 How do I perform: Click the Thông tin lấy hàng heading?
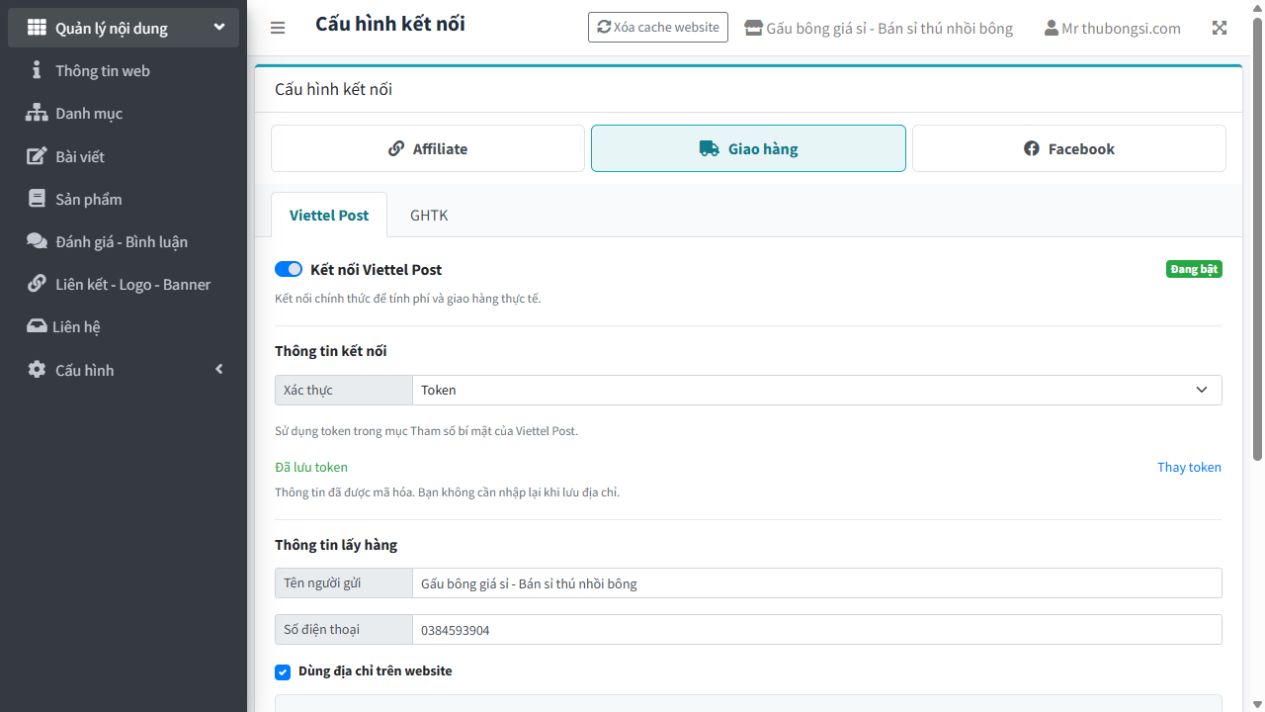click(x=336, y=545)
